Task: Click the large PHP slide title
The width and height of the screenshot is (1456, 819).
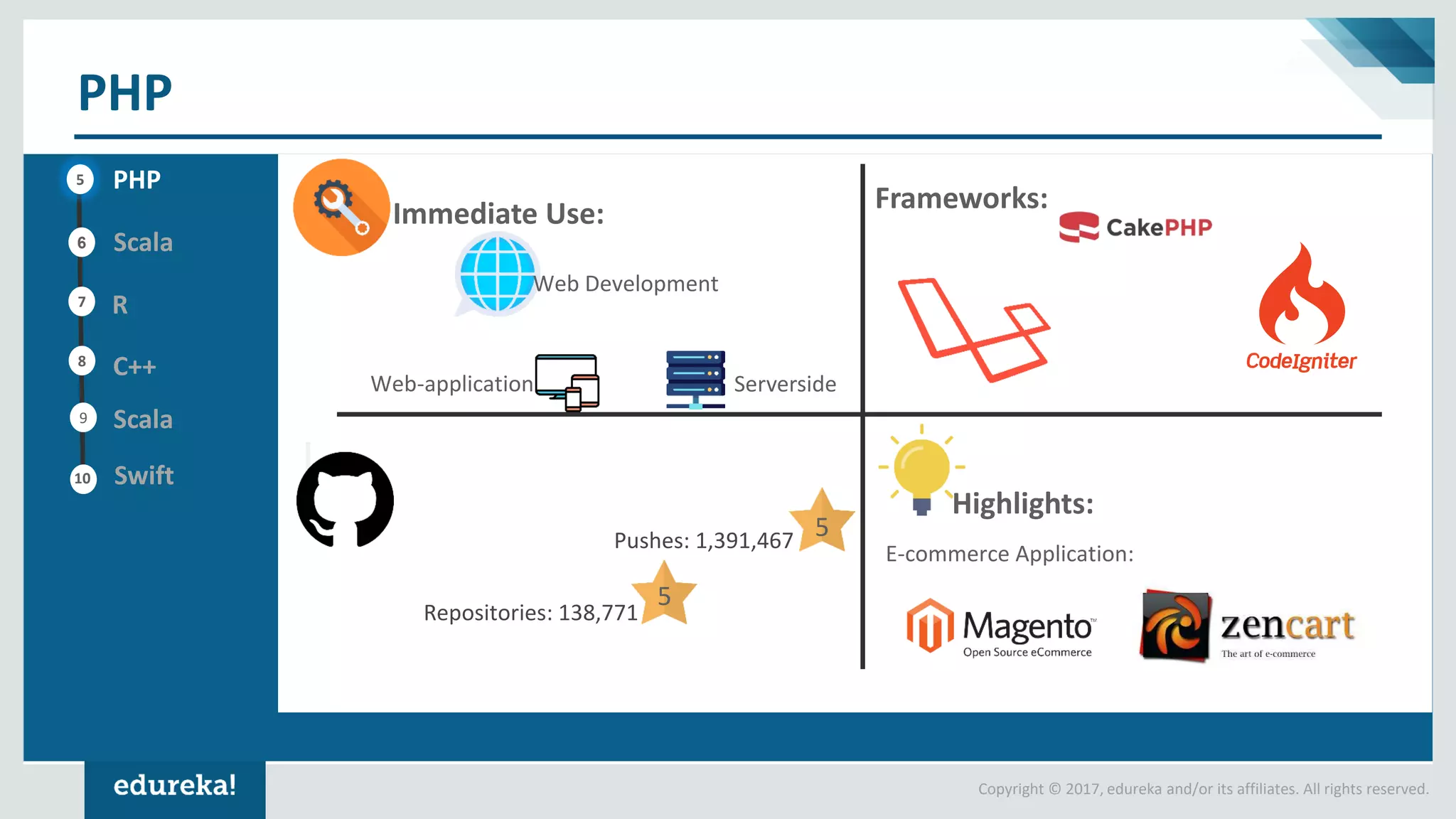Action: 125,93
